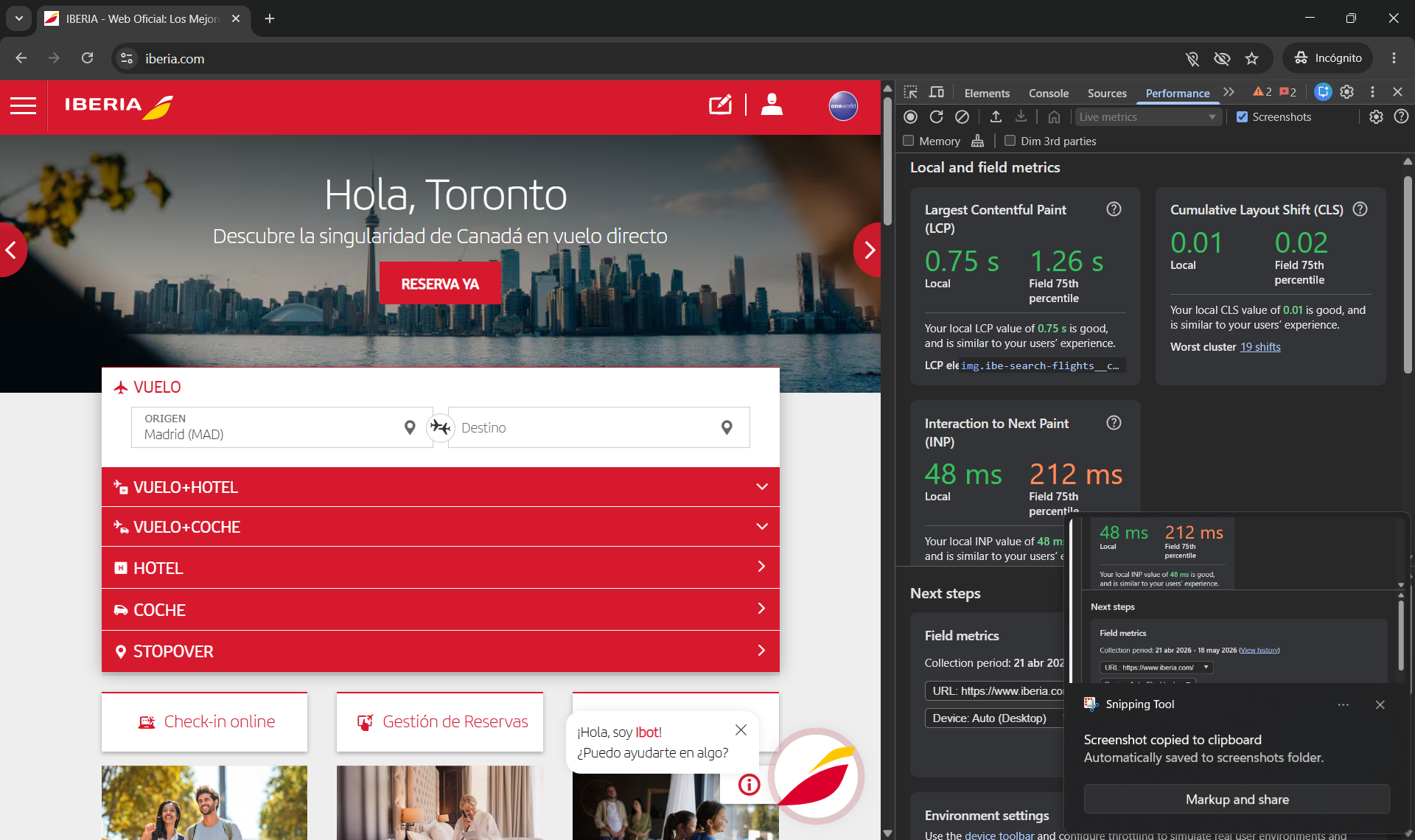This screenshot has height=840, width=1415.
Task: Start recording a performance profile
Action: [911, 116]
